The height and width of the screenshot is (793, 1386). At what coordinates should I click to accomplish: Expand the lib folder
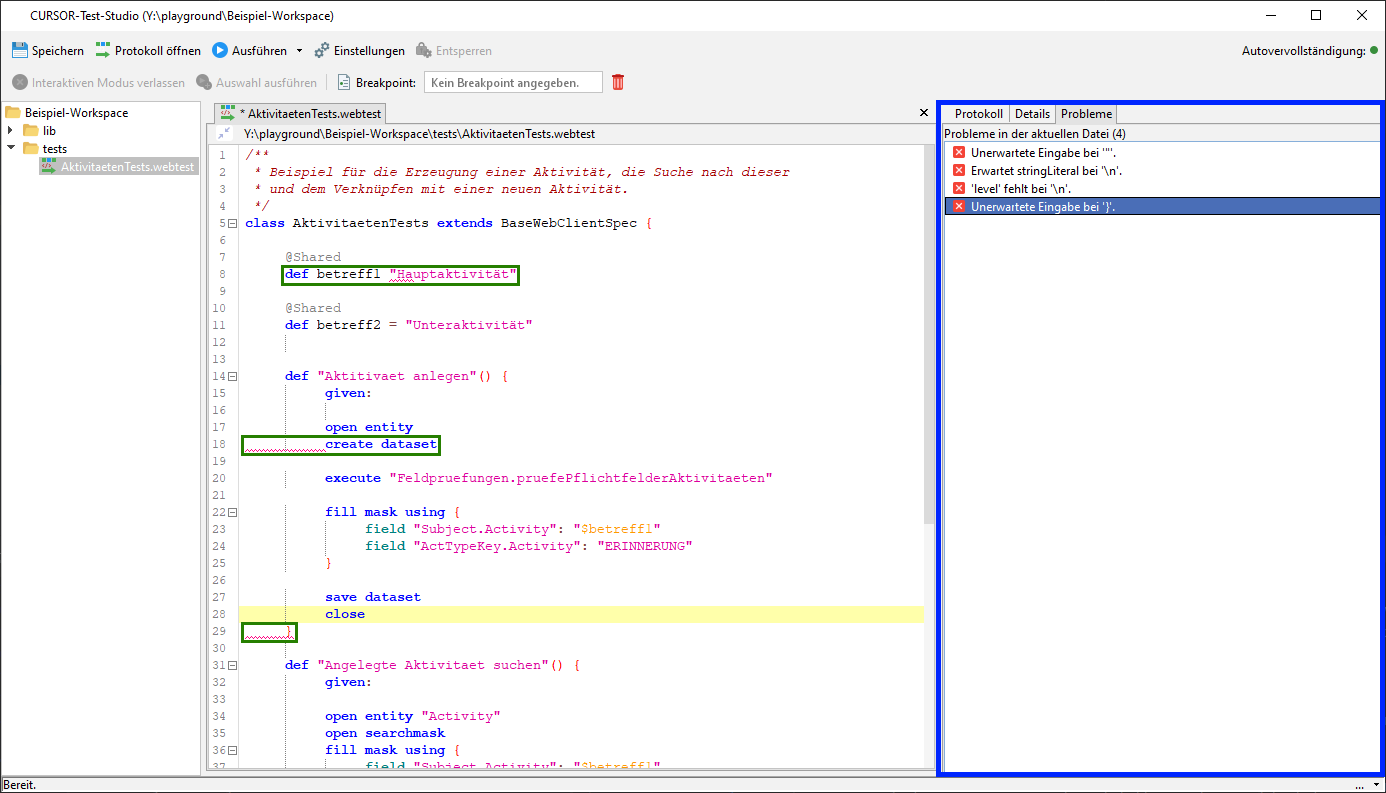coord(11,131)
